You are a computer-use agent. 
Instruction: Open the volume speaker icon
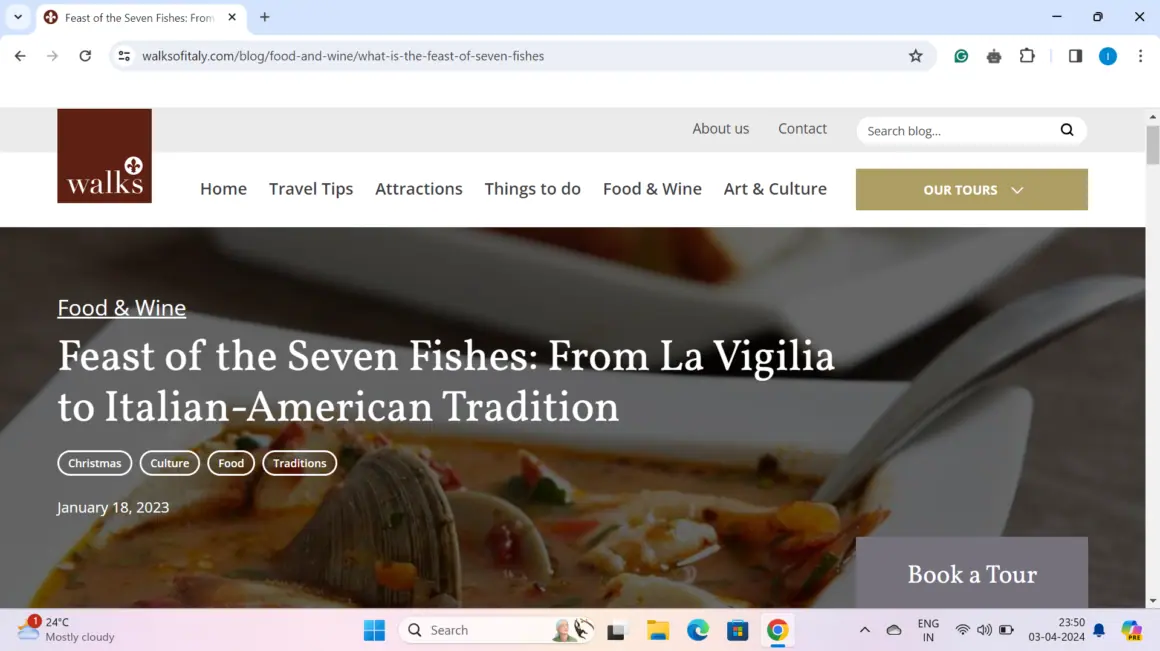pos(984,630)
